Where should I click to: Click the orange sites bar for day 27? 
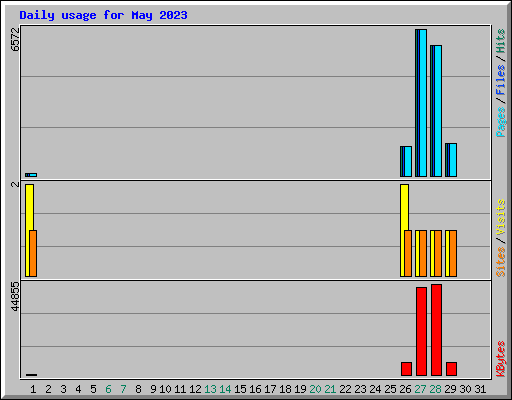coord(423,253)
